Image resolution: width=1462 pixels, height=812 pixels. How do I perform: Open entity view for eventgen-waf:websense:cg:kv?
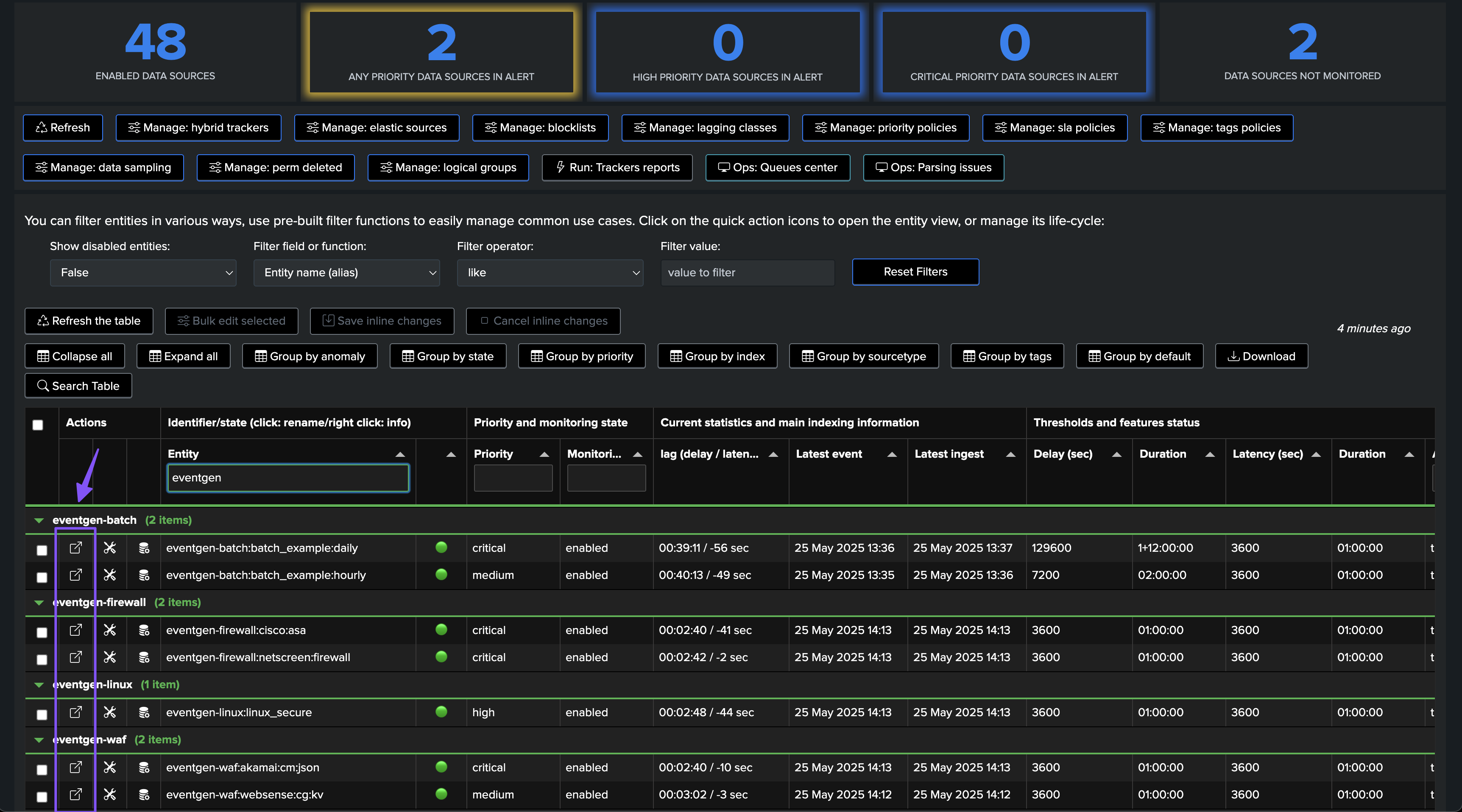point(75,794)
